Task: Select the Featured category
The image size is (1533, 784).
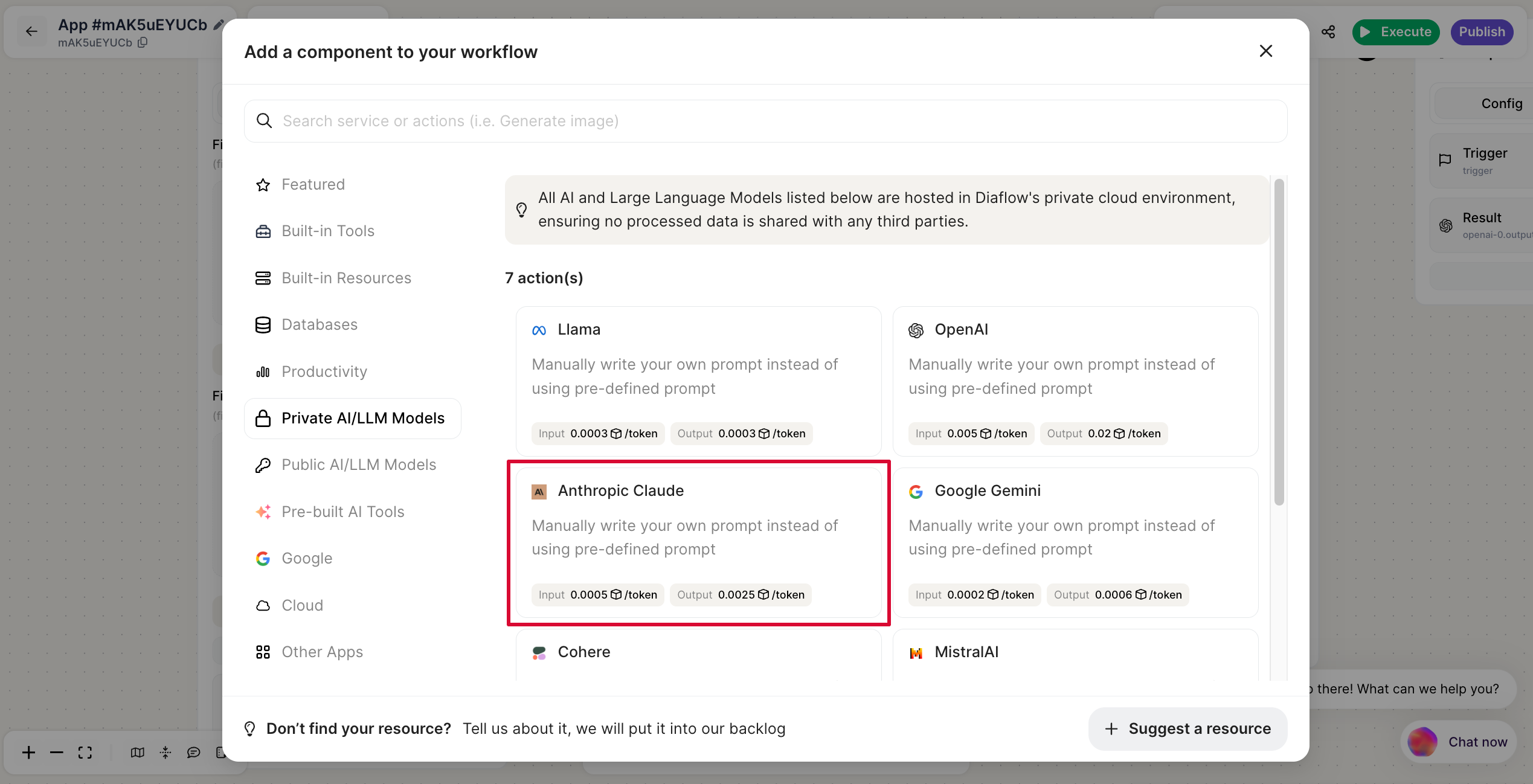Action: click(x=313, y=184)
